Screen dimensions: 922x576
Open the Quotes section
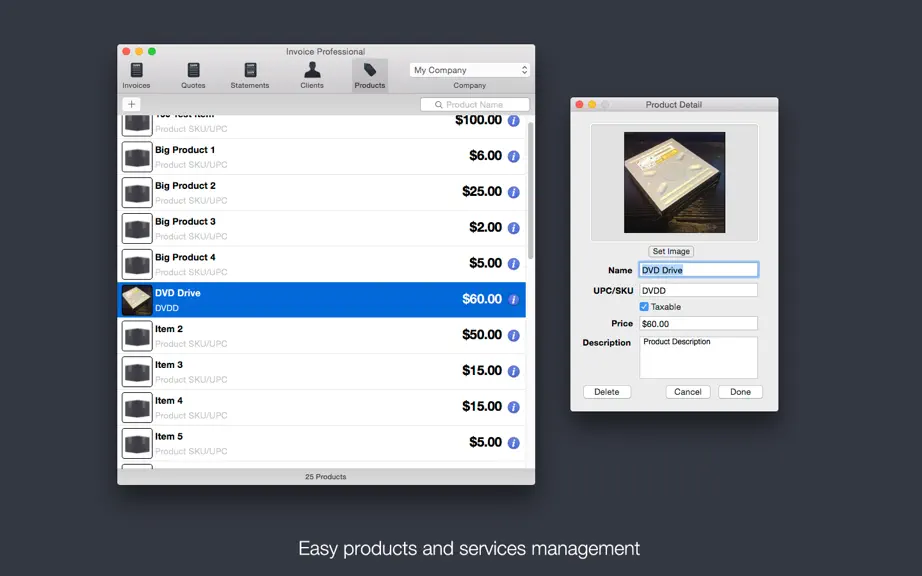pos(193,75)
